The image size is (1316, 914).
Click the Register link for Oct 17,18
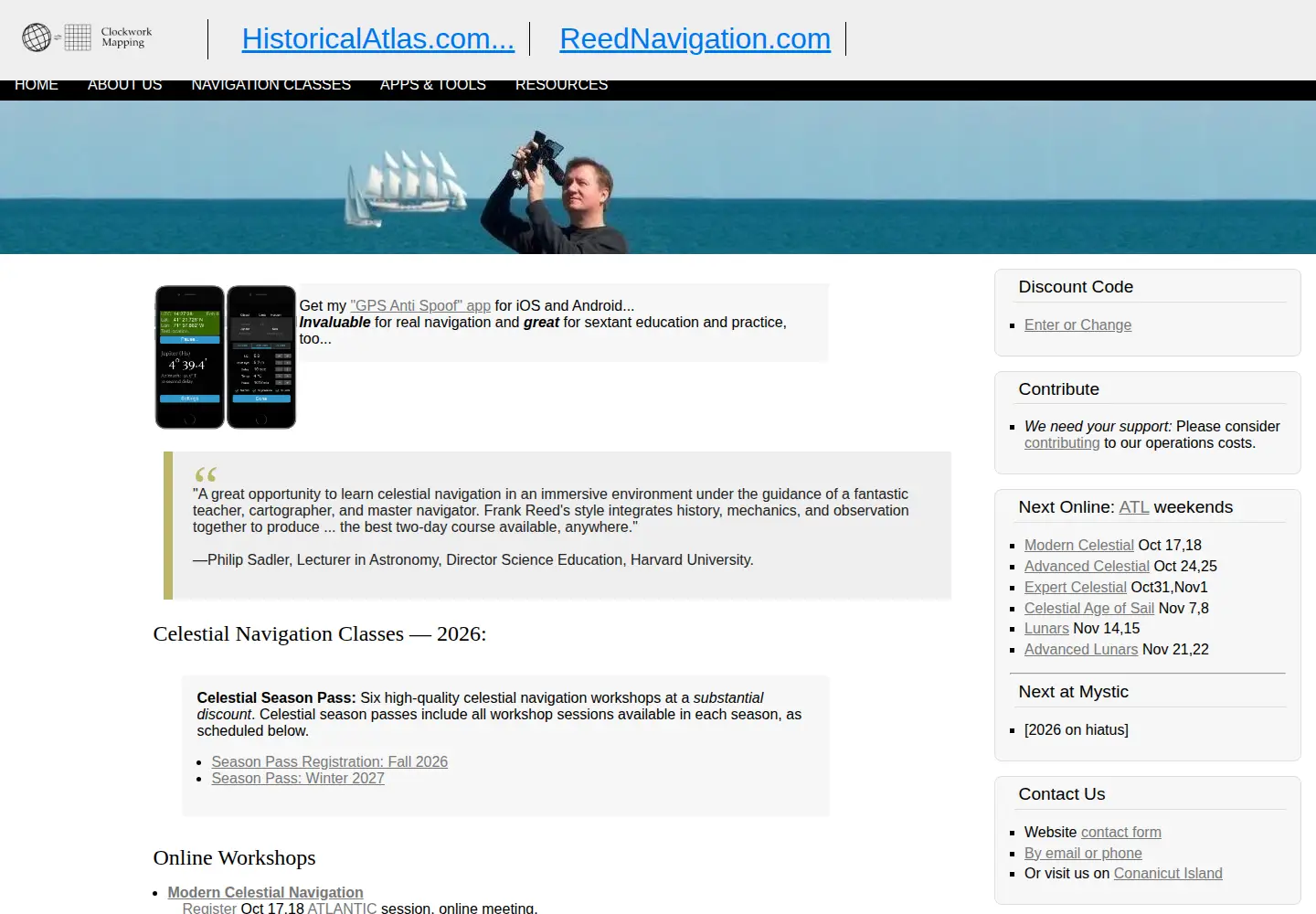209,908
